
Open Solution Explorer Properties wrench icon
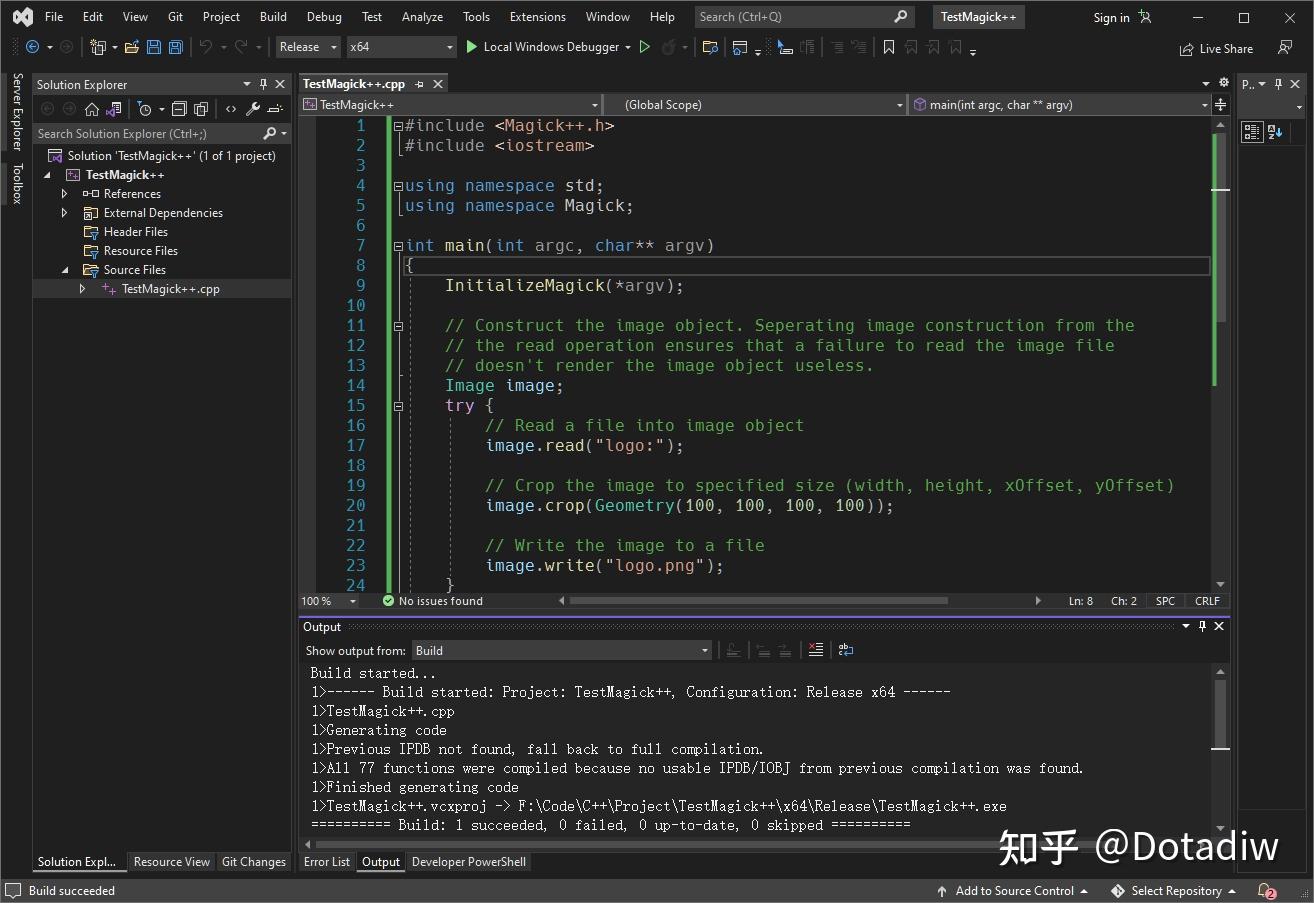click(x=253, y=108)
